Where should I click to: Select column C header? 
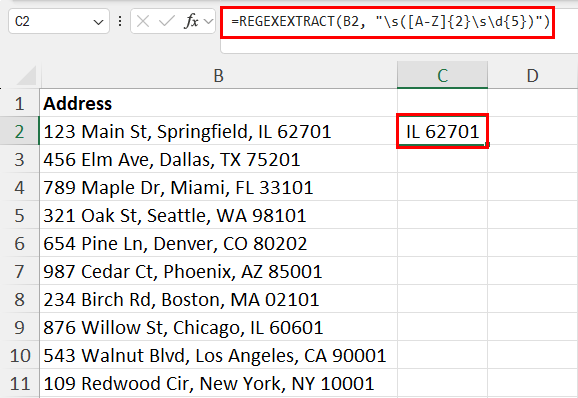click(x=442, y=76)
